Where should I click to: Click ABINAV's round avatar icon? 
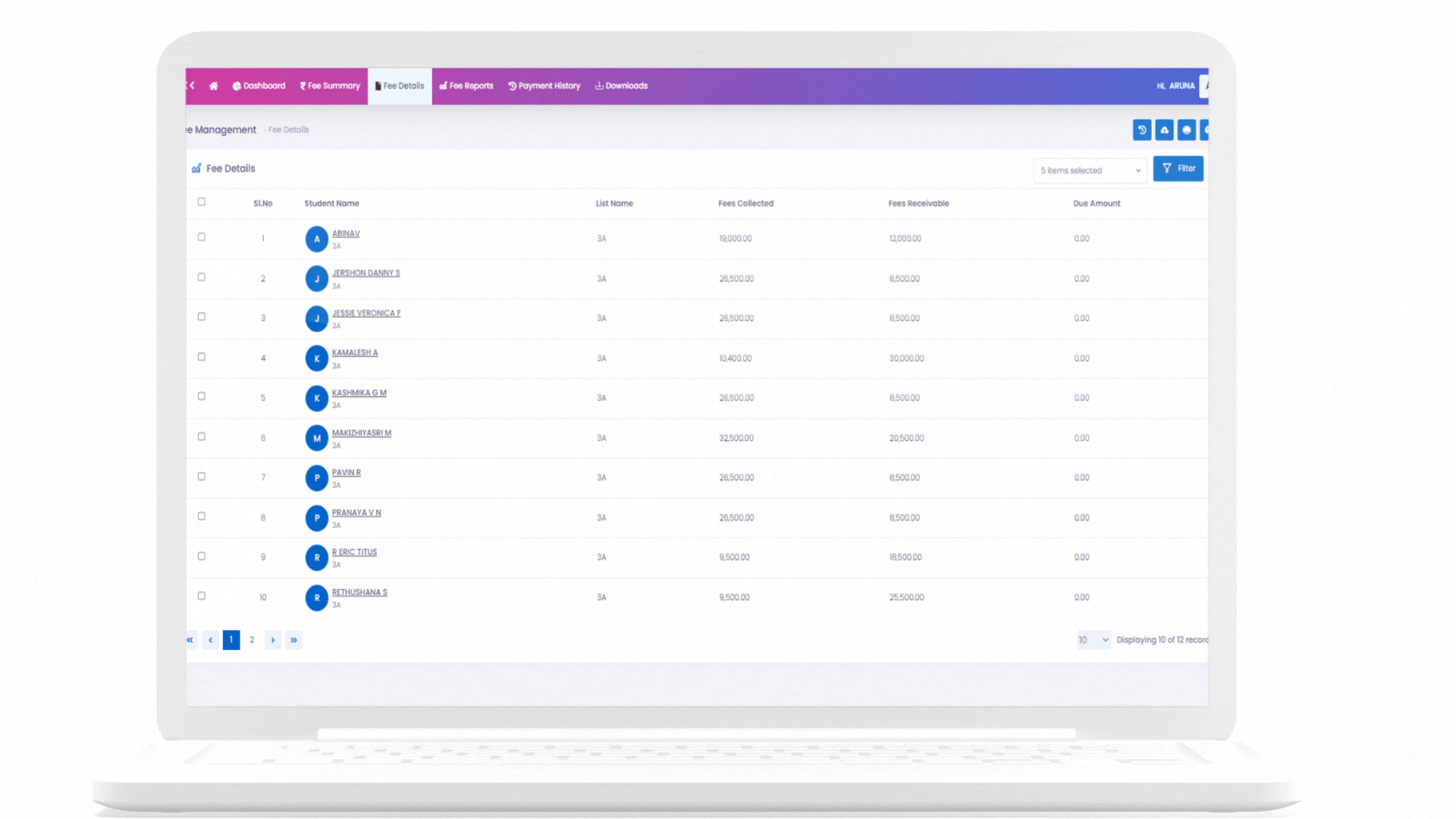click(316, 239)
